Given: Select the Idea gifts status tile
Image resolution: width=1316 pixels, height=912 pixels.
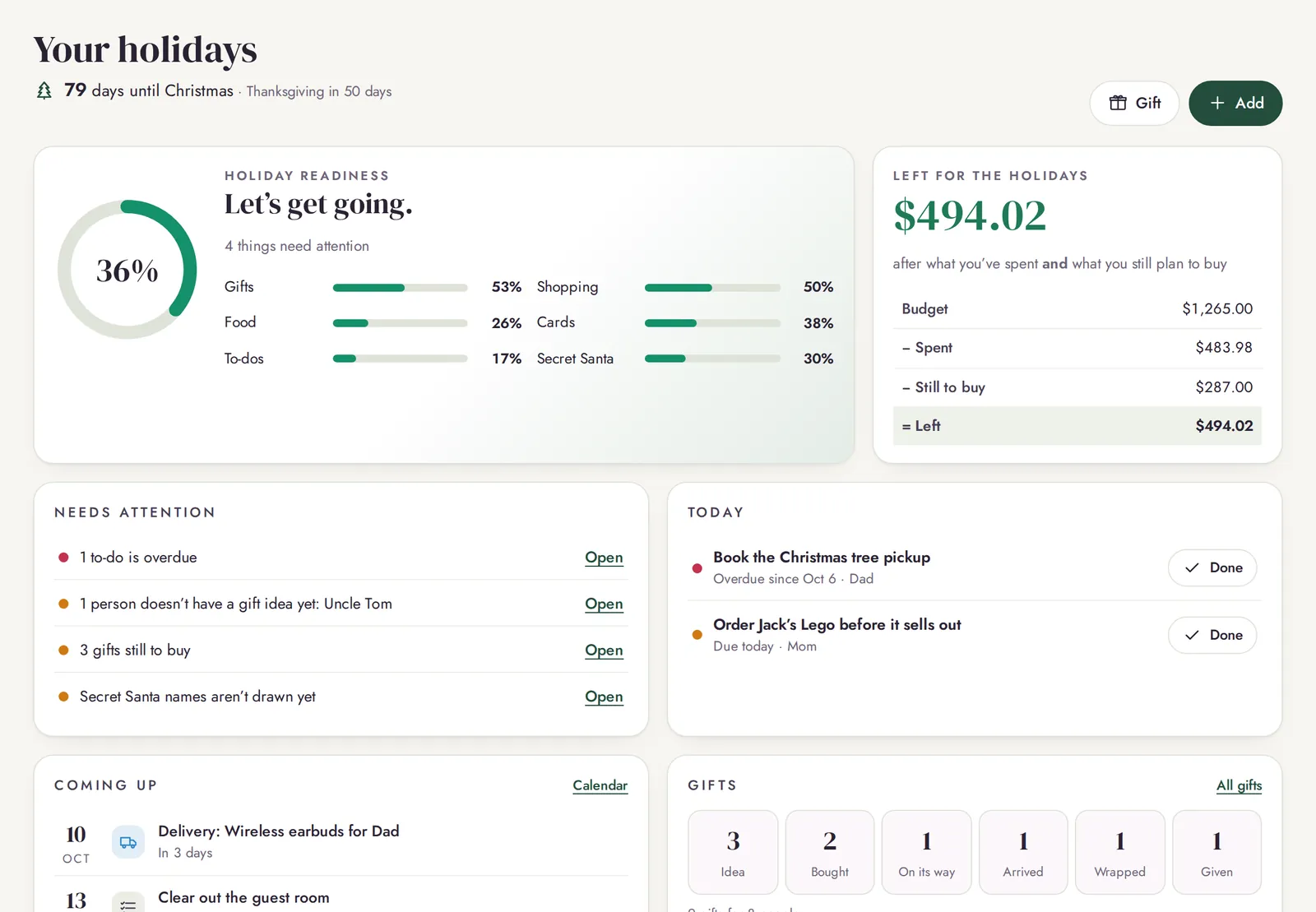Looking at the screenshot, I should point(733,852).
